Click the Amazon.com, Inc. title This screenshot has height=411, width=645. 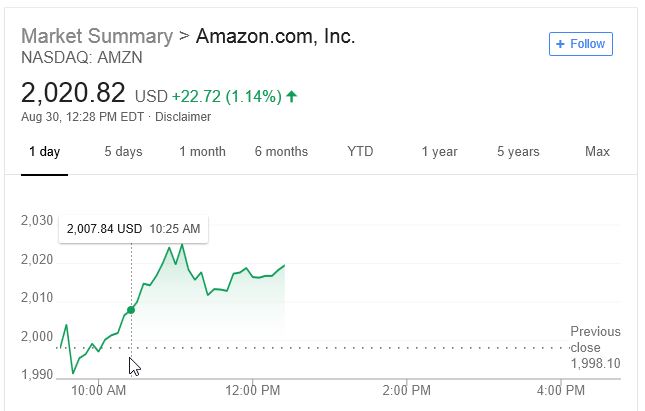coord(275,37)
